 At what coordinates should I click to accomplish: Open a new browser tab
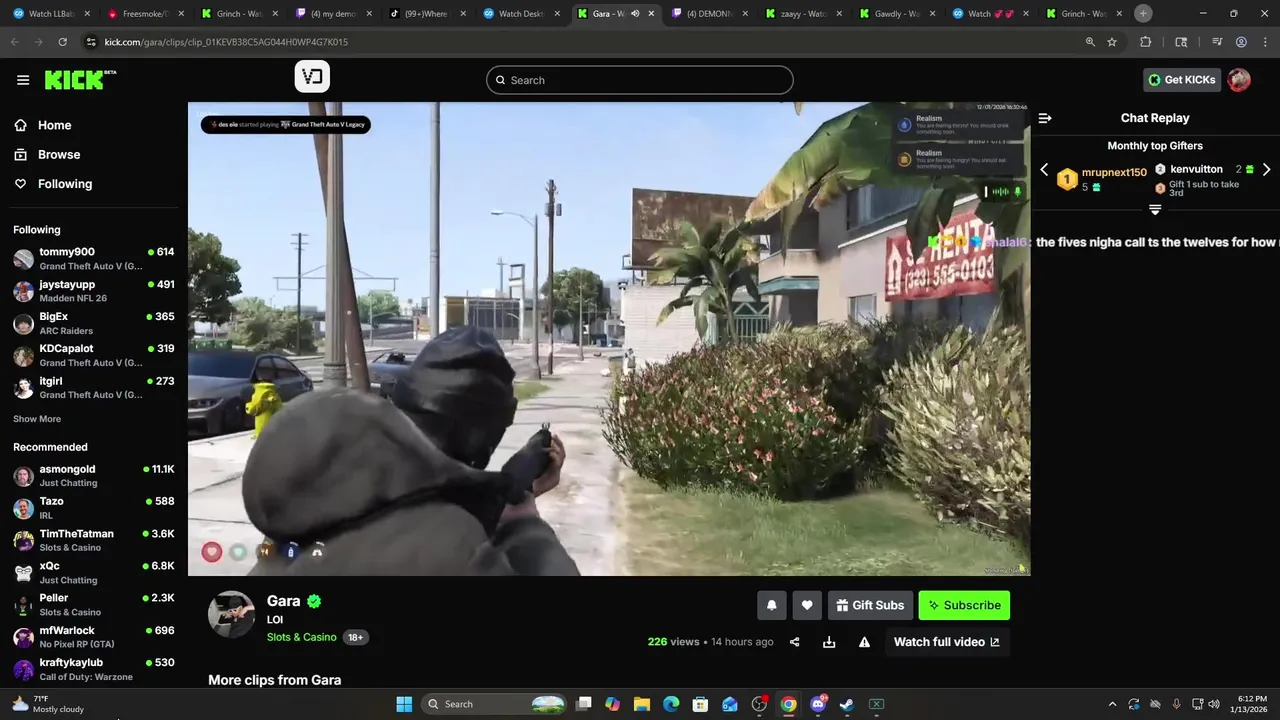[1143, 14]
